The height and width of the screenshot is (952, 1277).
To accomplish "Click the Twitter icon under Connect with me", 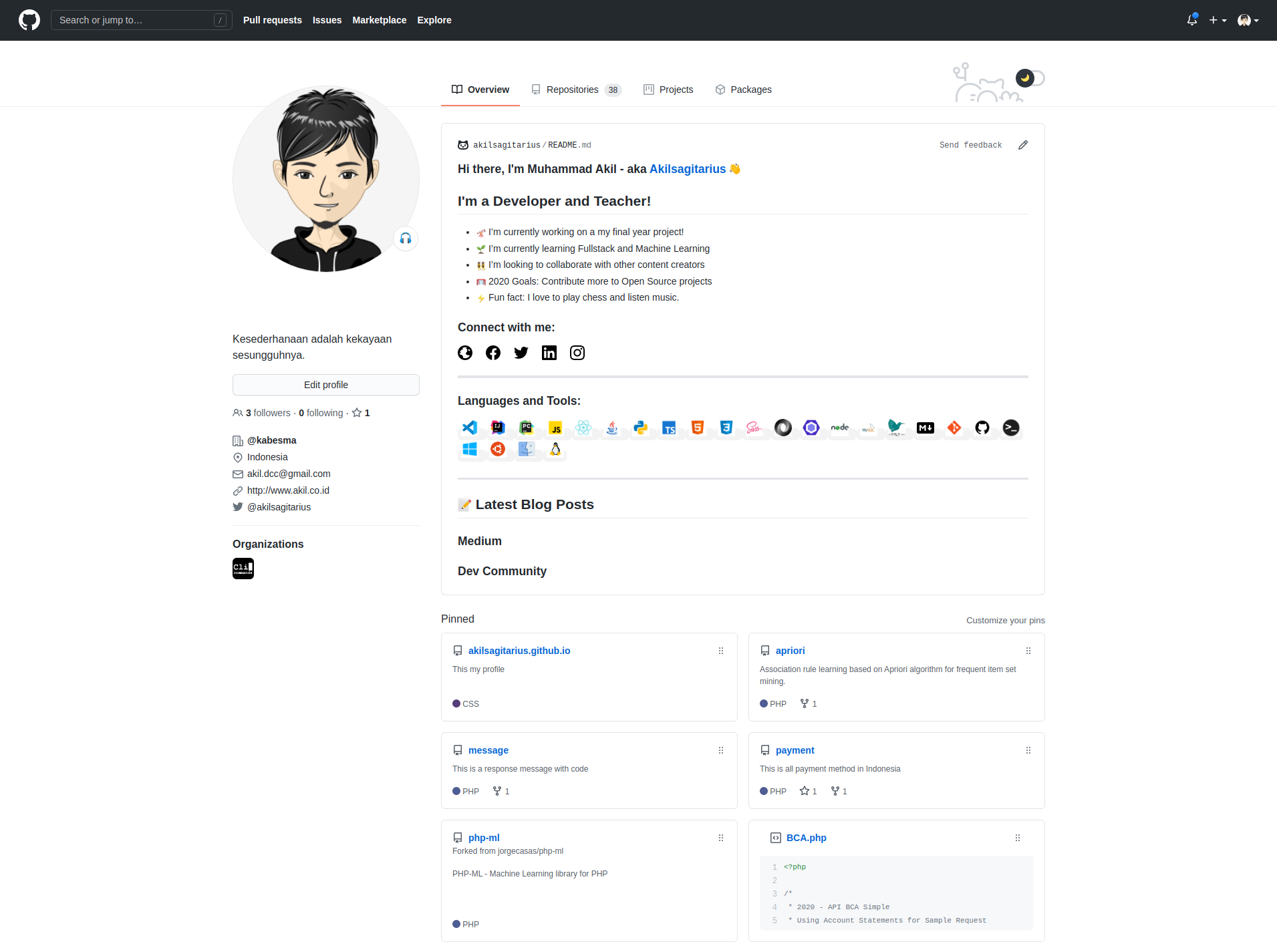I will pyautogui.click(x=521, y=353).
